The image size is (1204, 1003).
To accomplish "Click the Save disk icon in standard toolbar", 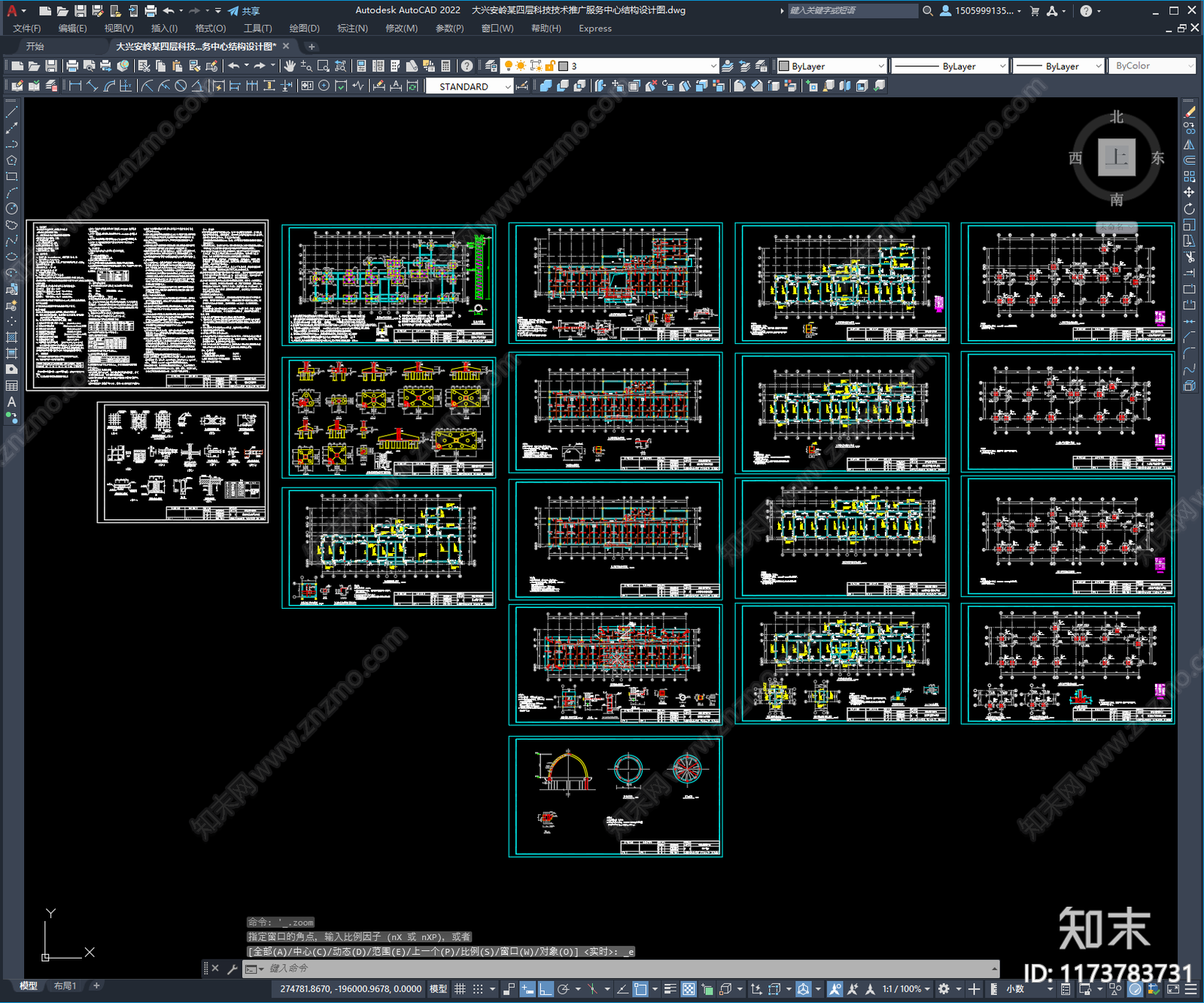I will 50,66.
